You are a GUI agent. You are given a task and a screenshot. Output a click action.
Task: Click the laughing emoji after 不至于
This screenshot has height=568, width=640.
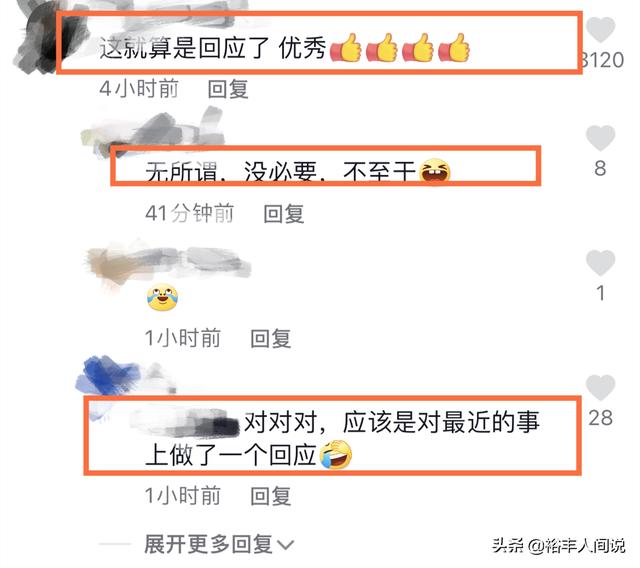(x=435, y=172)
